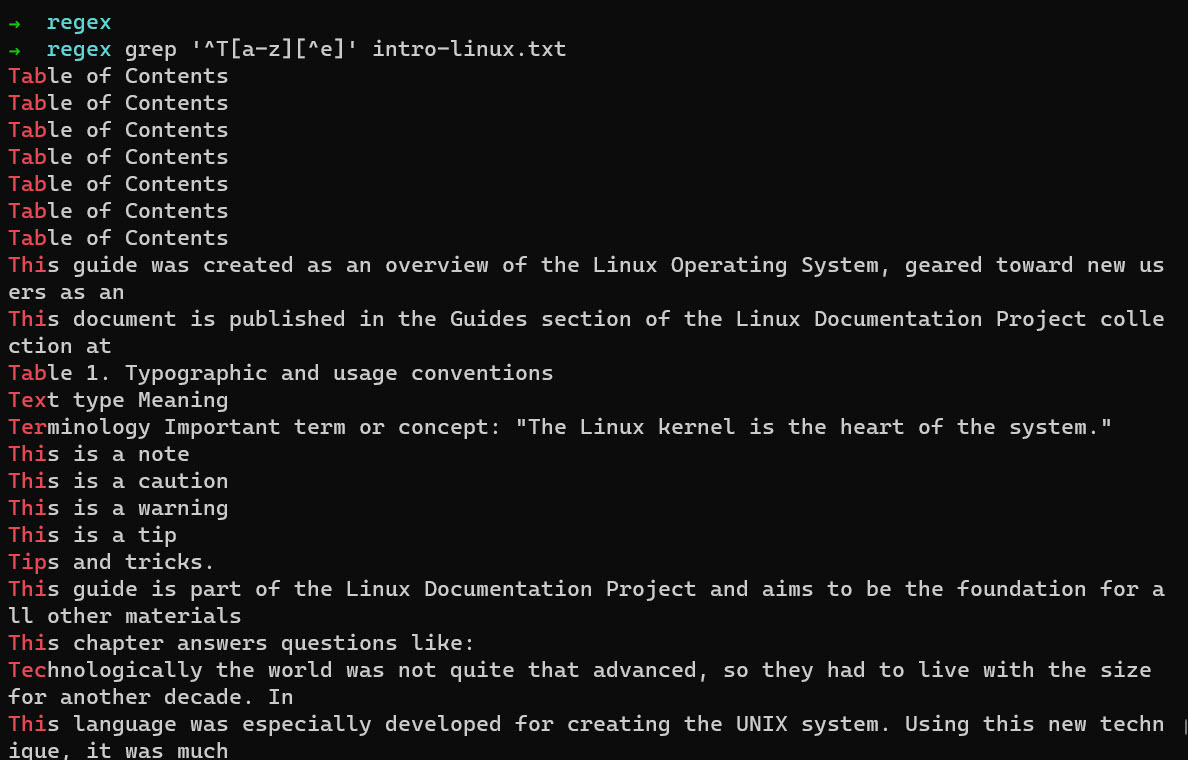Viewport: 1188px width, 760px height.
Task: Click the 'This is a caution' line
Action: pyautogui.click(x=118, y=481)
